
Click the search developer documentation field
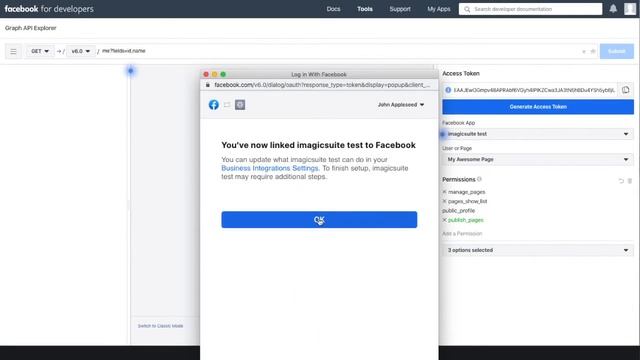[x=530, y=9]
